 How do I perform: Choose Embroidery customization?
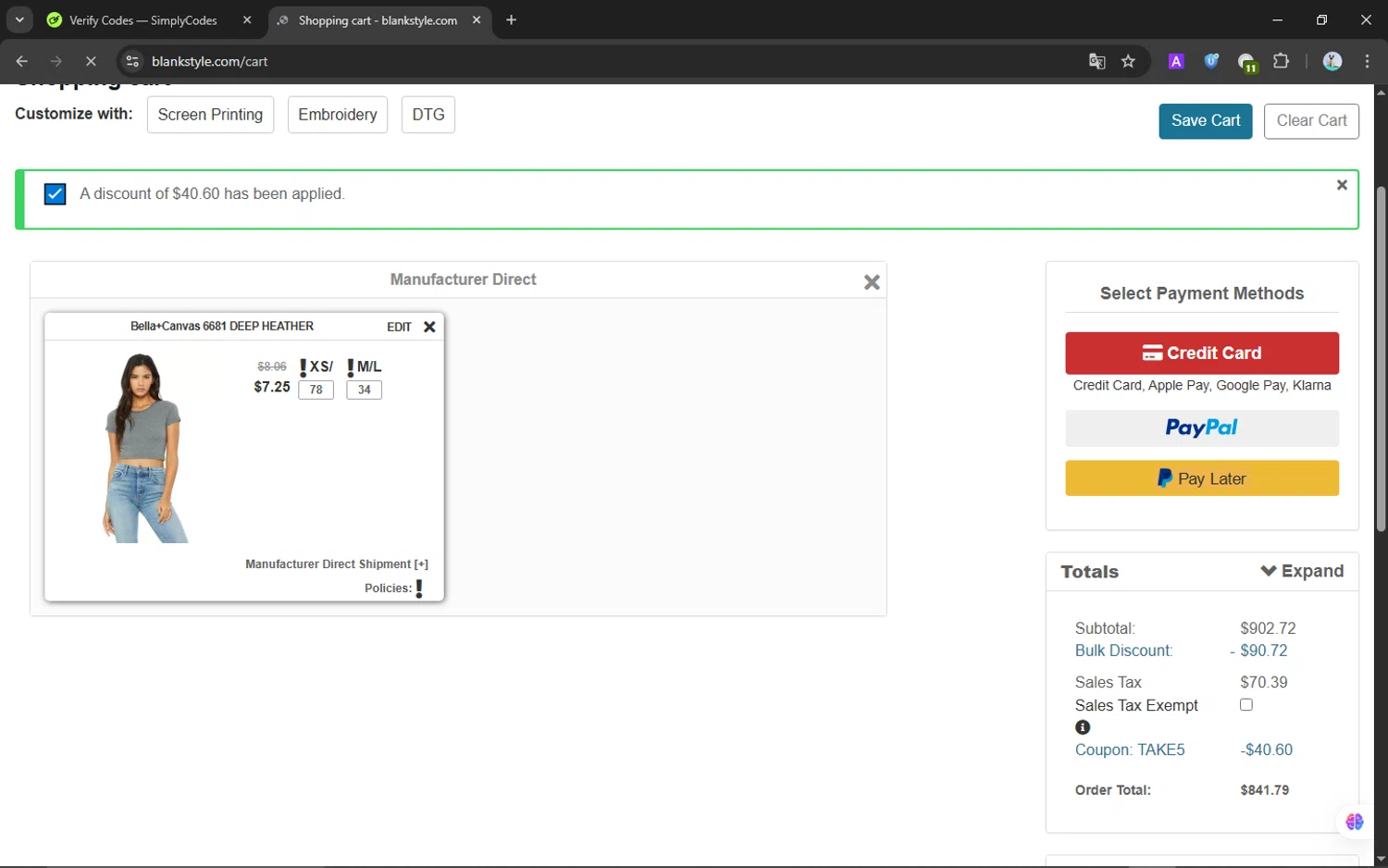click(x=338, y=115)
